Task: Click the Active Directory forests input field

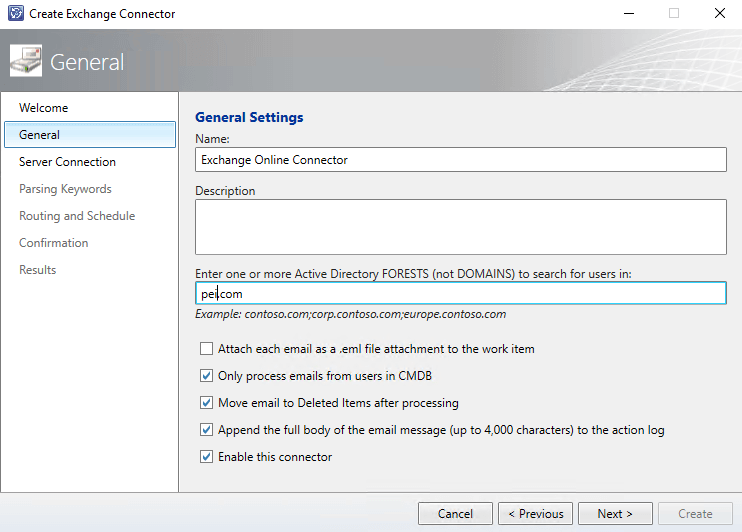Action: pos(461,293)
